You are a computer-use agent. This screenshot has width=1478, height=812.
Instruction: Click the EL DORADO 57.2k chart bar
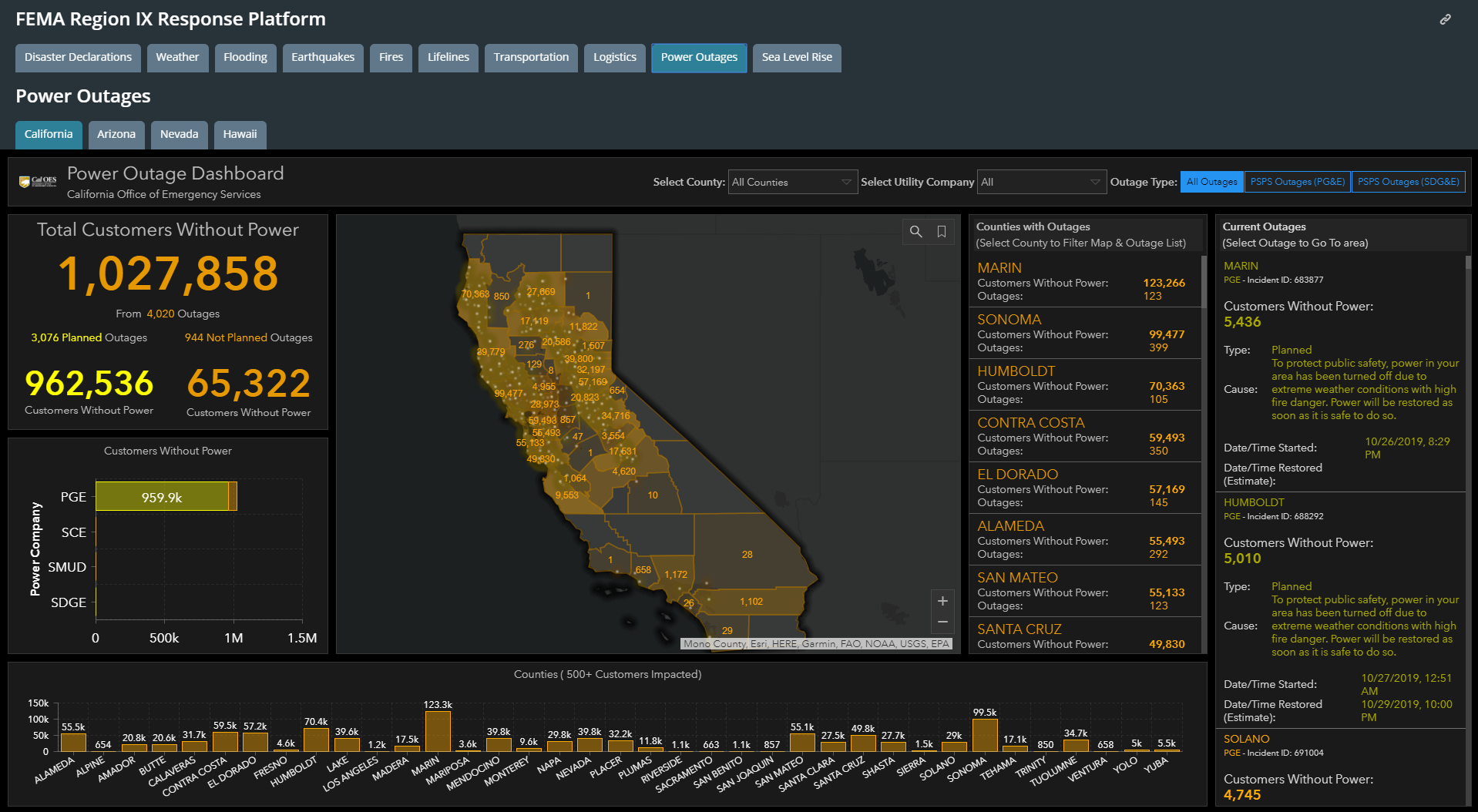tap(255, 742)
